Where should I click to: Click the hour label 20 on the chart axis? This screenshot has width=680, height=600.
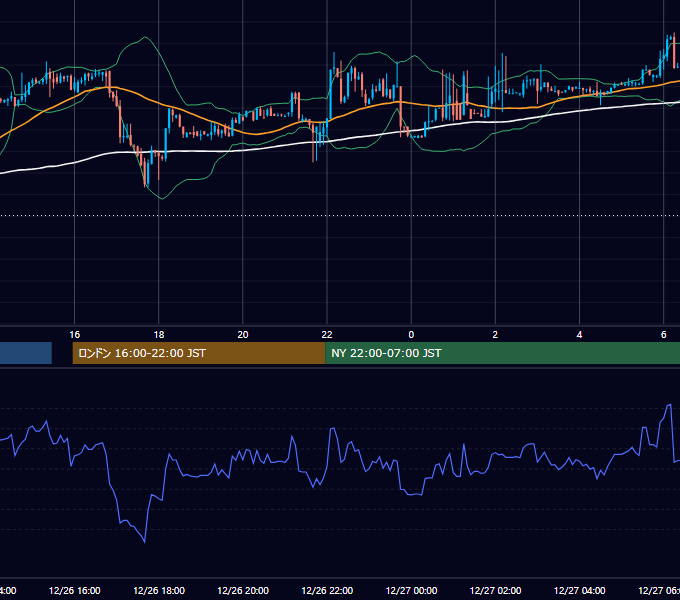pyautogui.click(x=243, y=335)
